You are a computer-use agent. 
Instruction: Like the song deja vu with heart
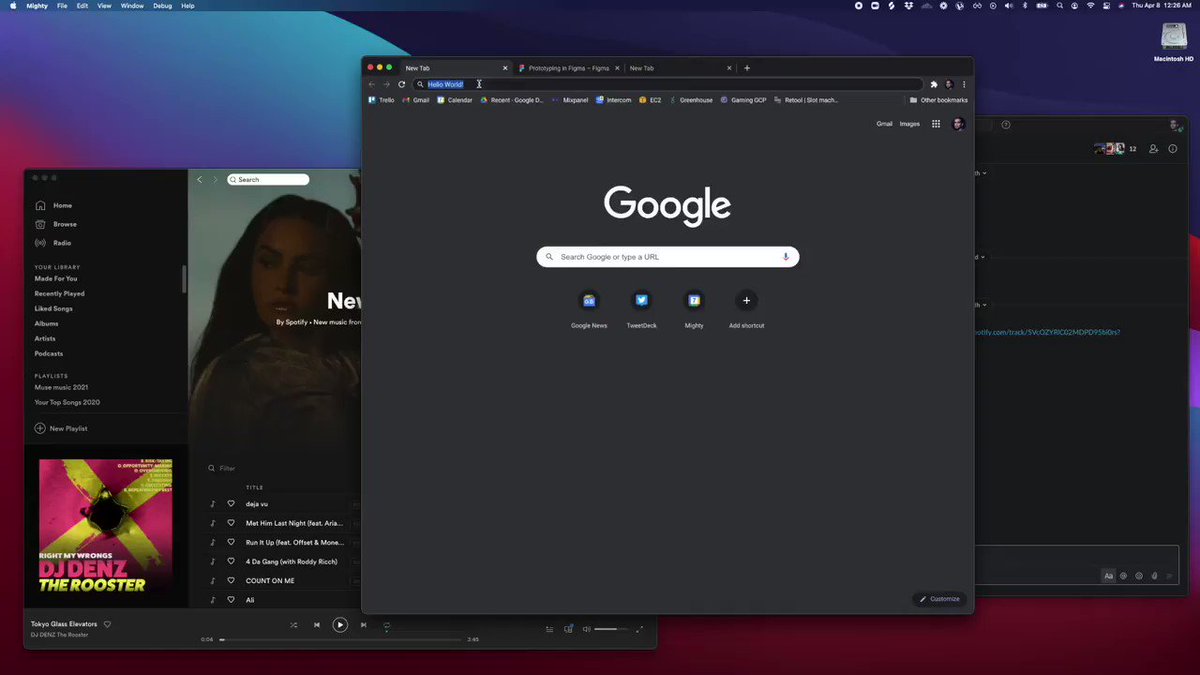point(230,504)
